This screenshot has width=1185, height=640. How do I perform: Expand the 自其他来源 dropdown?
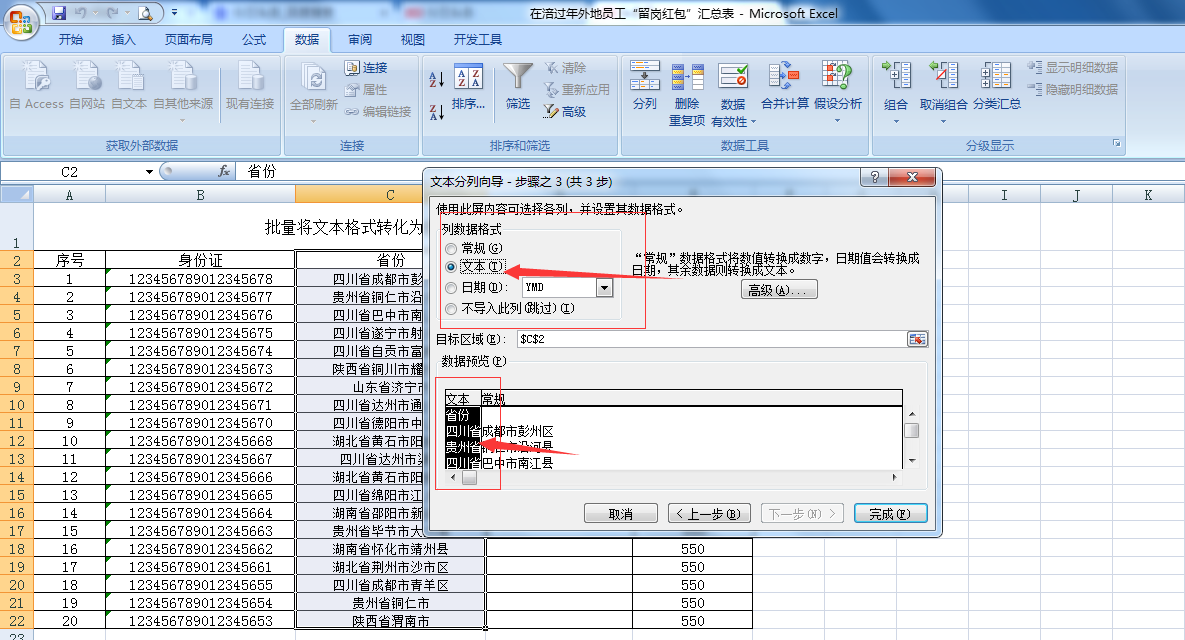[x=182, y=119]
